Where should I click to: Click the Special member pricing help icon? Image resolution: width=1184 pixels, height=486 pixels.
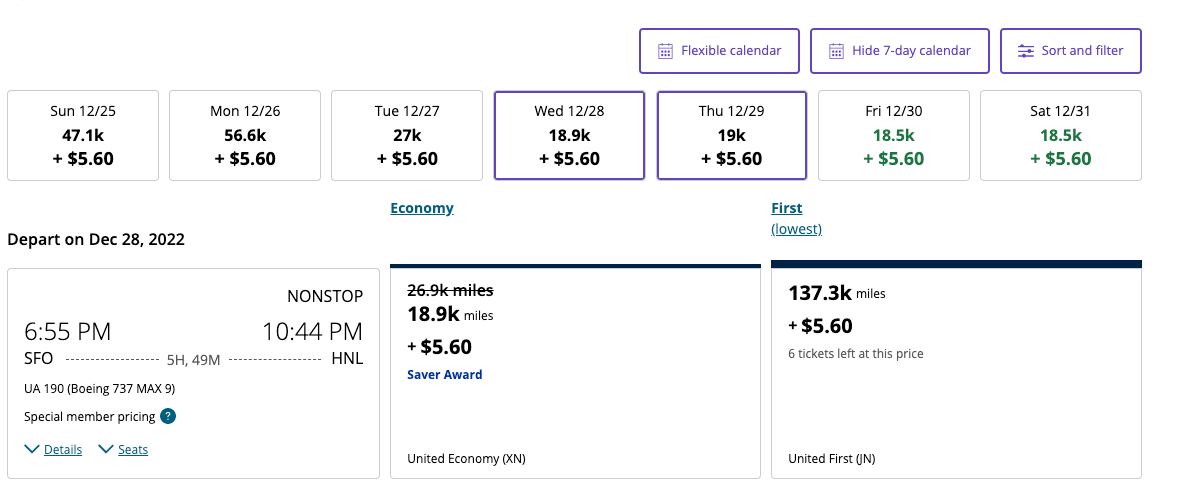(168, 417)
